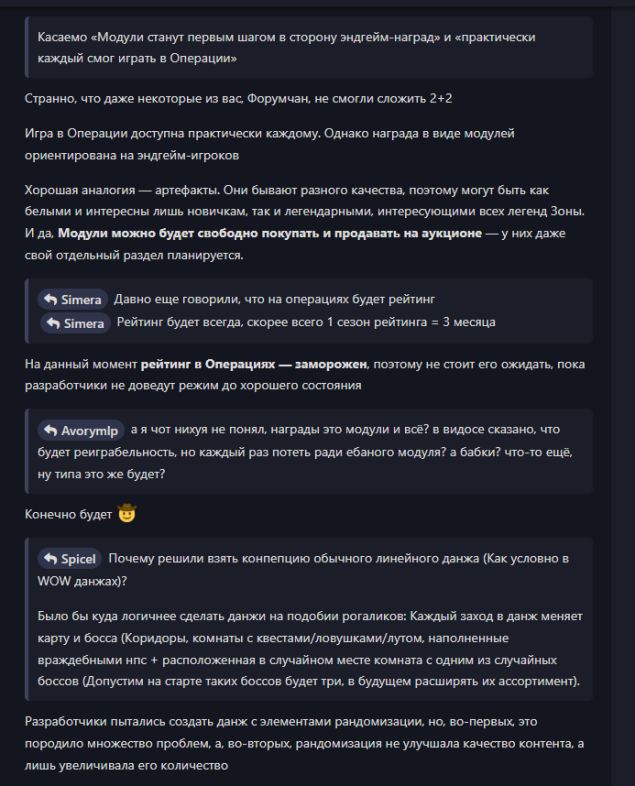Click the reply arrow beside Spicel
Screen dimensions: 635x786
49,560
